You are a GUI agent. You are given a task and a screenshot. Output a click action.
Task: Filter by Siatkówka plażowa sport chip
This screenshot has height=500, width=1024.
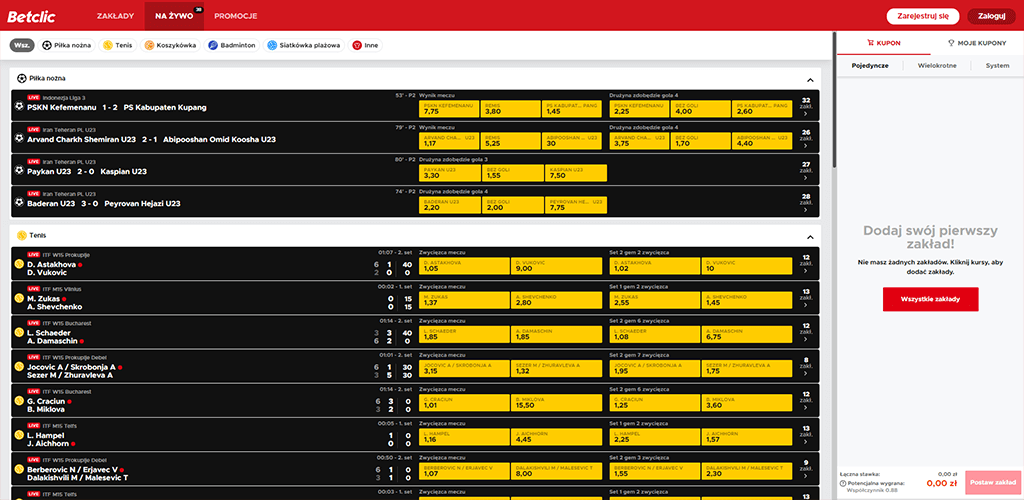click(304, 46)
